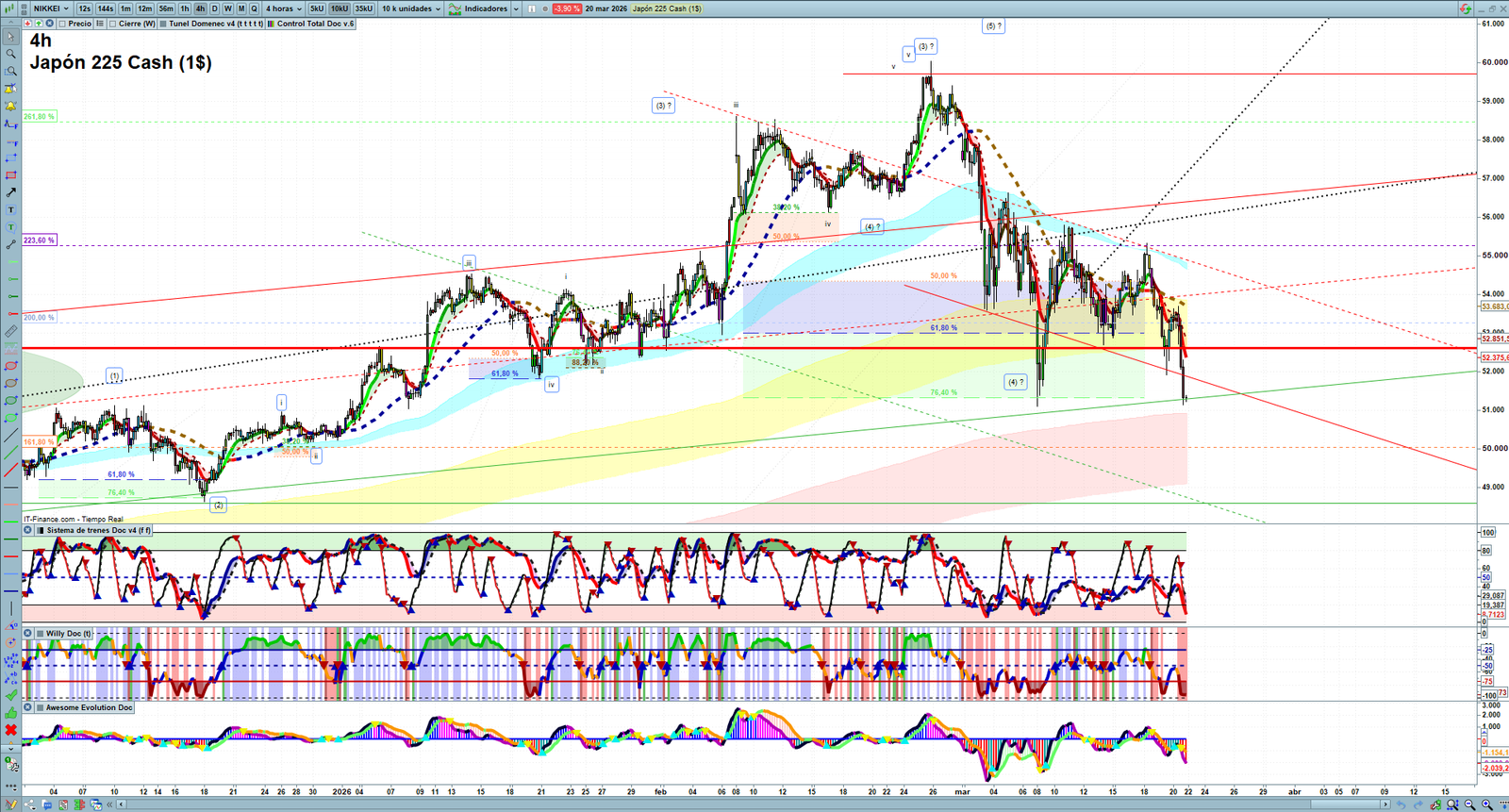Close the Sistema de trenes Doc panel
This screenshot has height=812, width=1509.
pos(28,530)
